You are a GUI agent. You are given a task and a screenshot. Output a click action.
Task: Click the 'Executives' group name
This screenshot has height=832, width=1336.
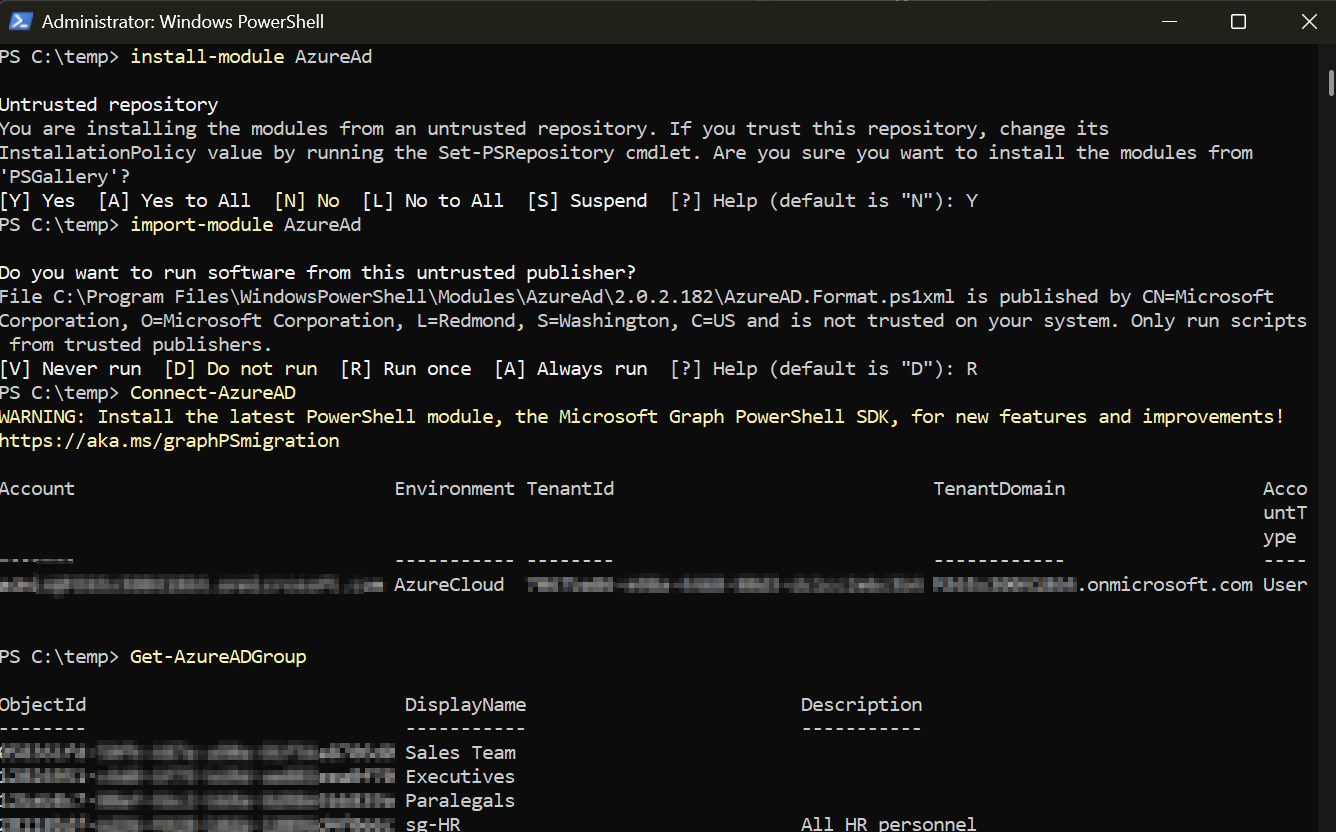click(x=460, y=777)
